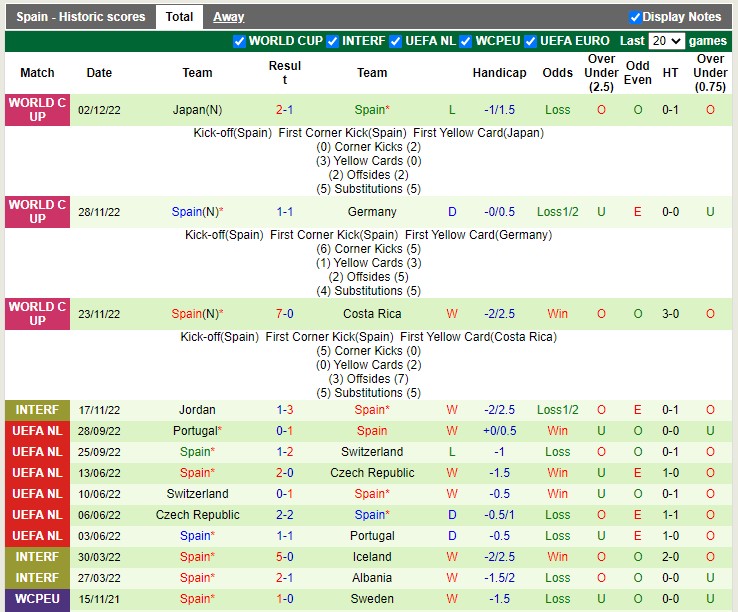
Task: Click Spain in the 02/12/22 Japan match
Action: click(x=372, y=110)
